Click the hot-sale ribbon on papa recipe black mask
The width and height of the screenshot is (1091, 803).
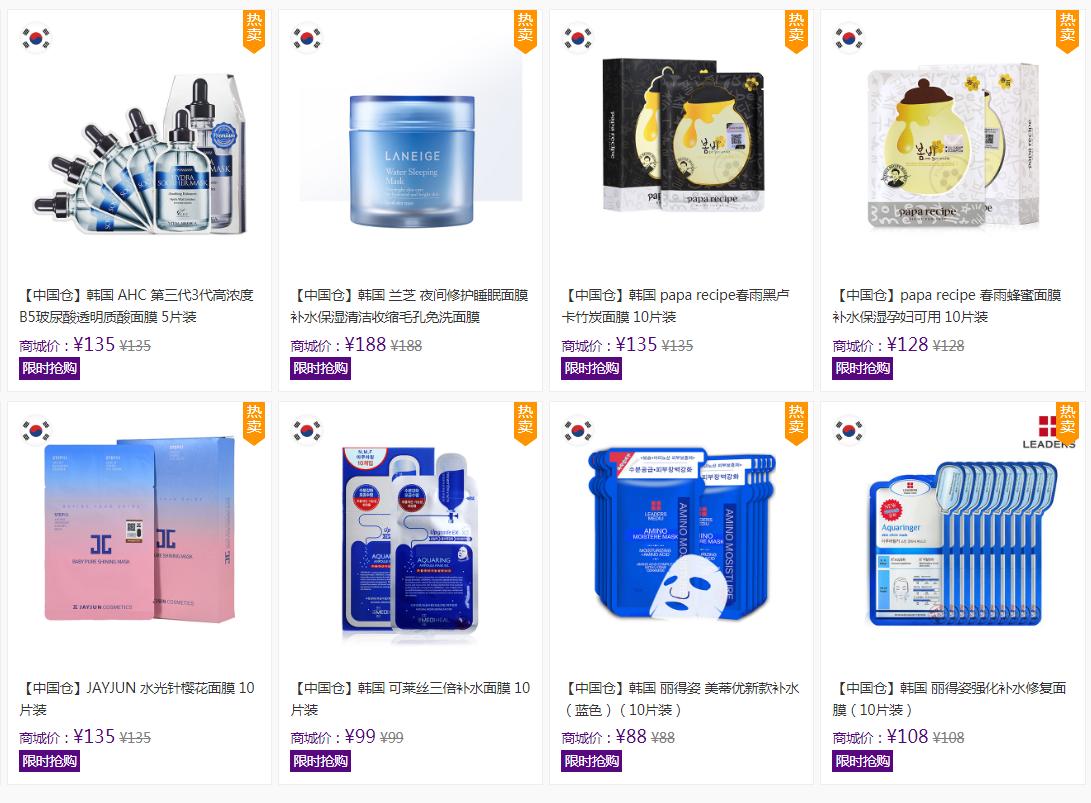796,31
